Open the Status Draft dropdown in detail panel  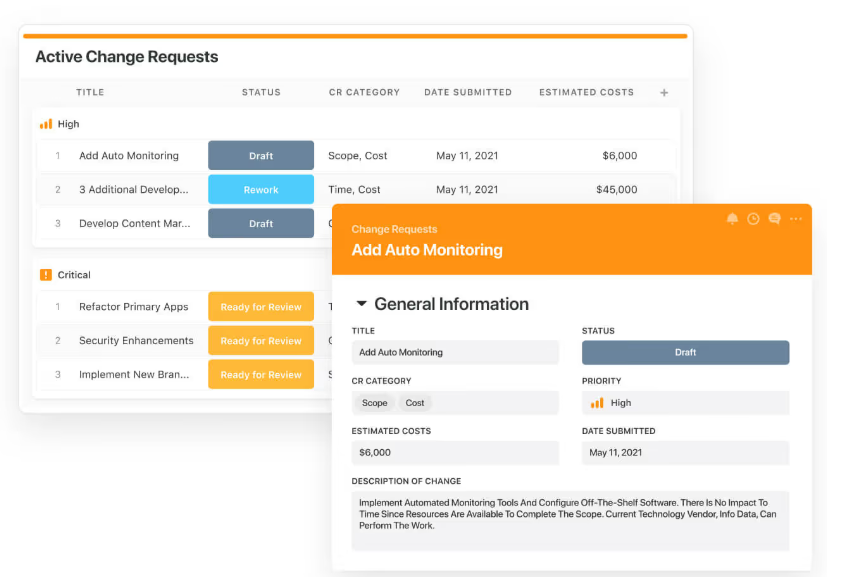685,352
